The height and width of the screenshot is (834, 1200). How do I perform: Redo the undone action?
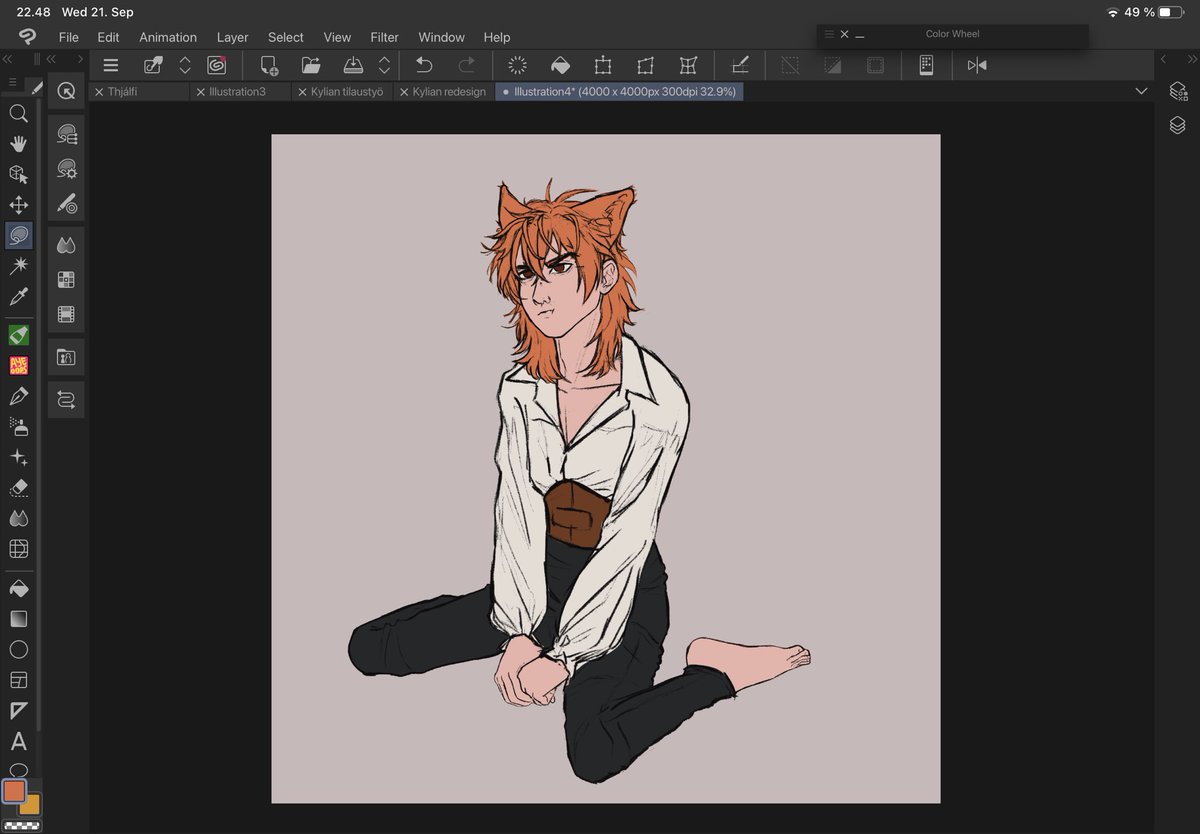tap(466, 66)
